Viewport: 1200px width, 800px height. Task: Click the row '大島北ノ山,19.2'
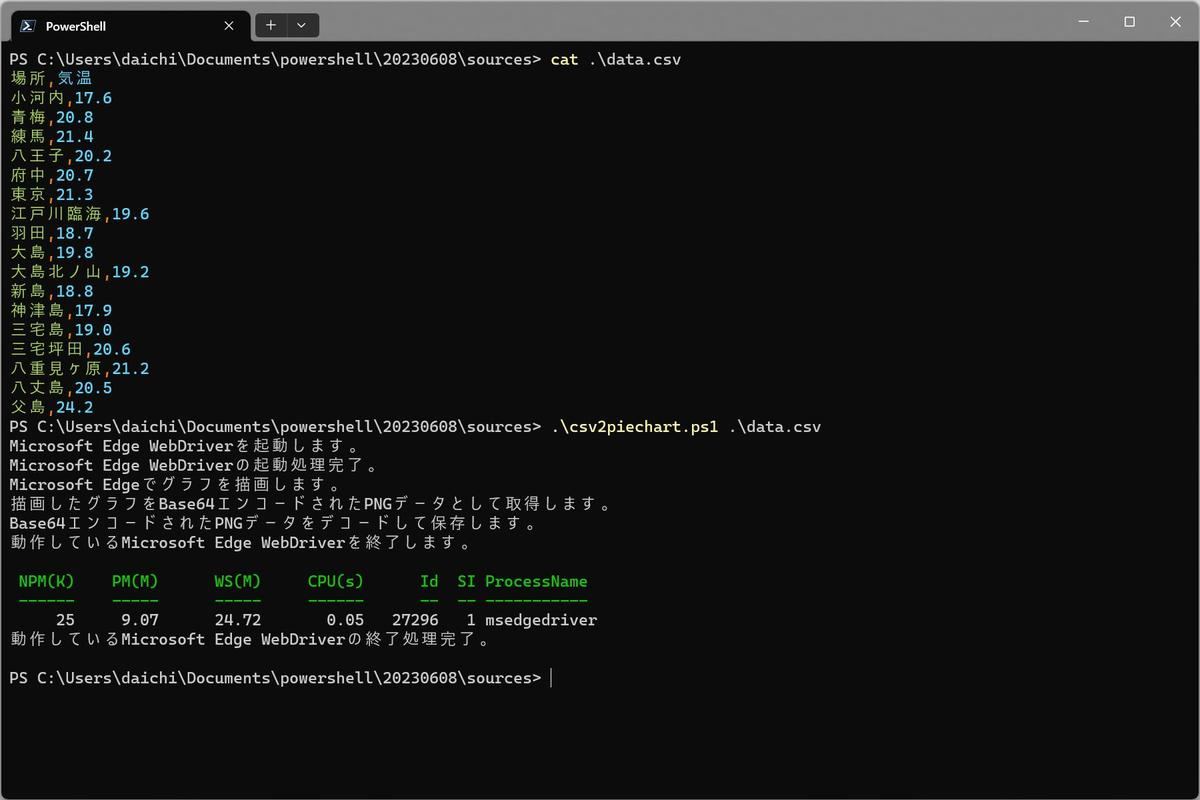point(80,272)
